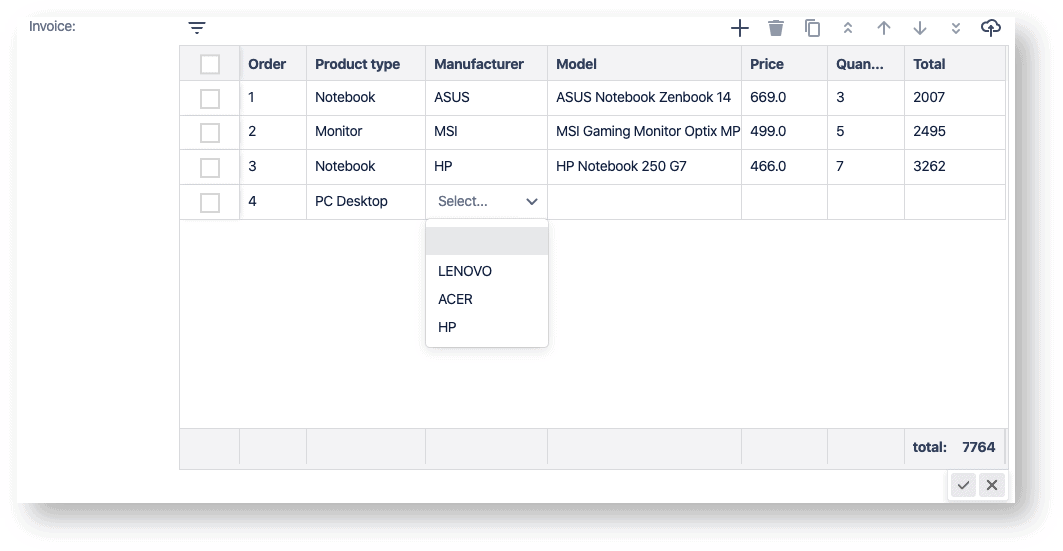Click the filter icon above the table
This screenshot has height=551, width=1063.
(197, 28)
